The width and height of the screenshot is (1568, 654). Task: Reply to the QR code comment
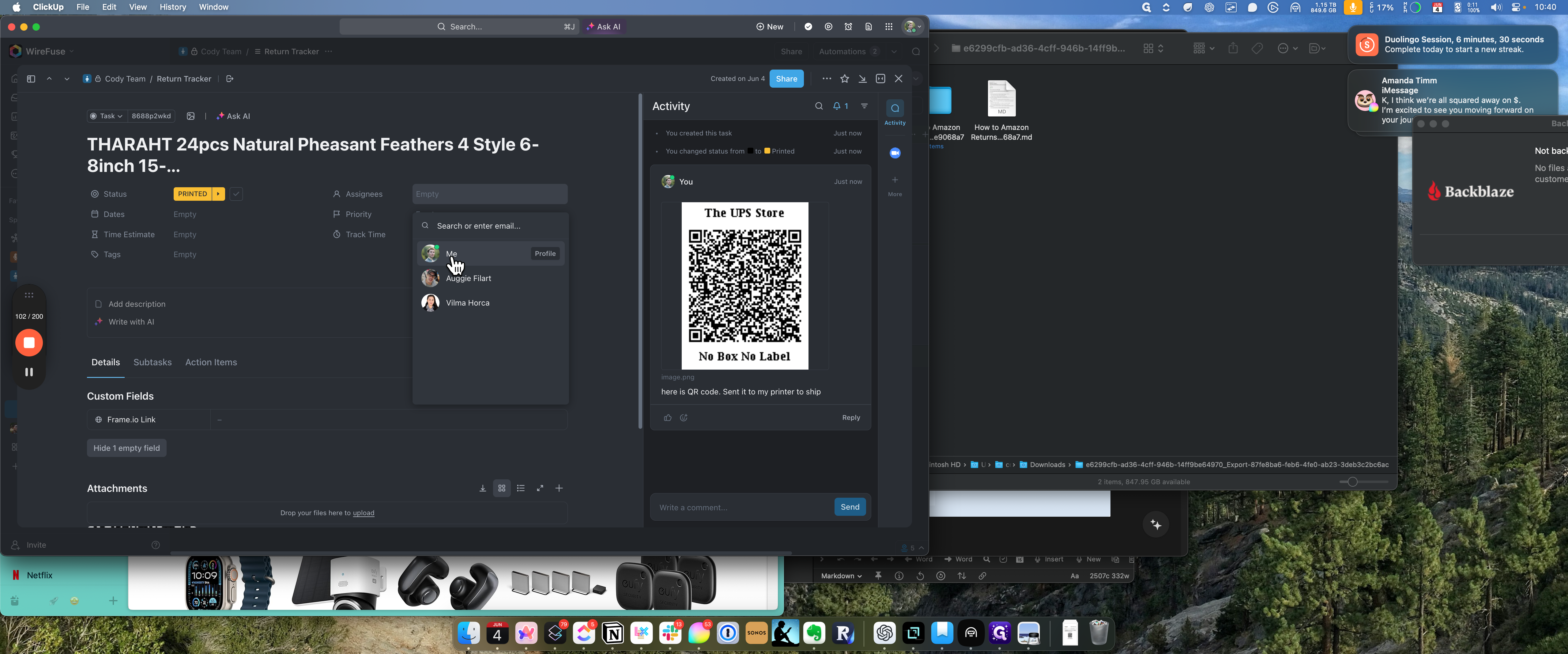851,418
